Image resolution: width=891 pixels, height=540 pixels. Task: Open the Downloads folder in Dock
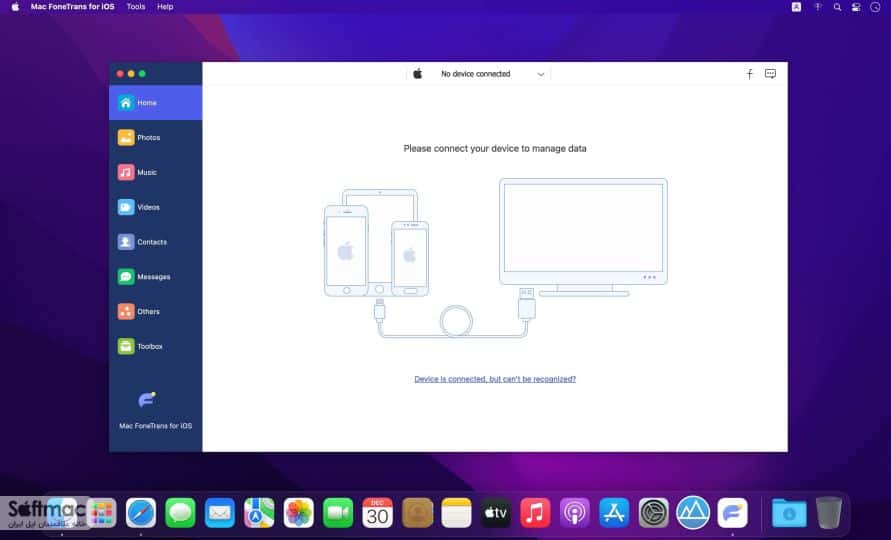[789, 513]
